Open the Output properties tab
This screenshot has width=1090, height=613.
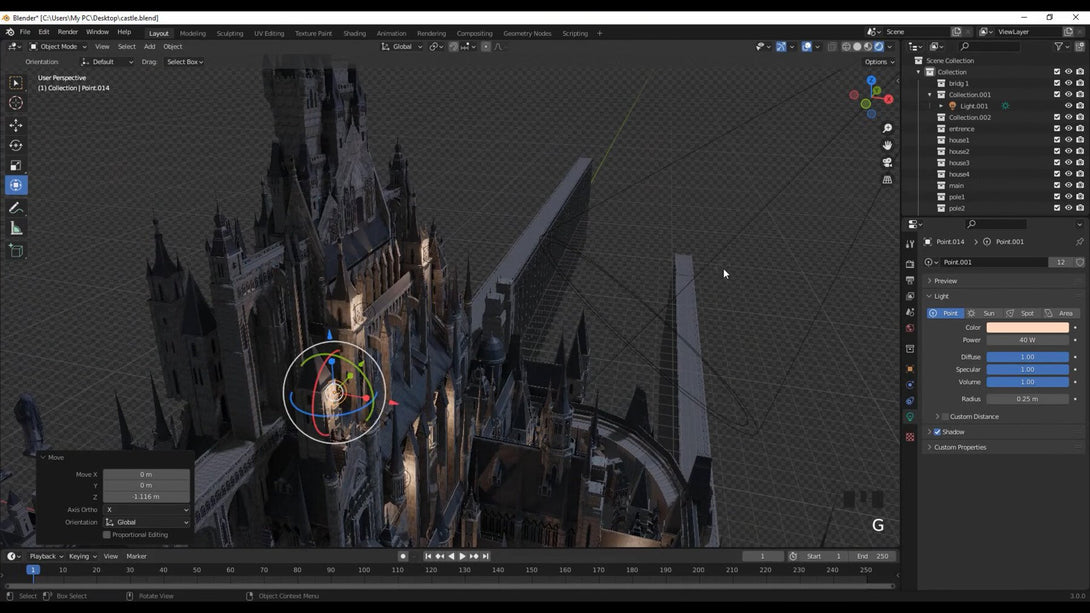[910, 280]
